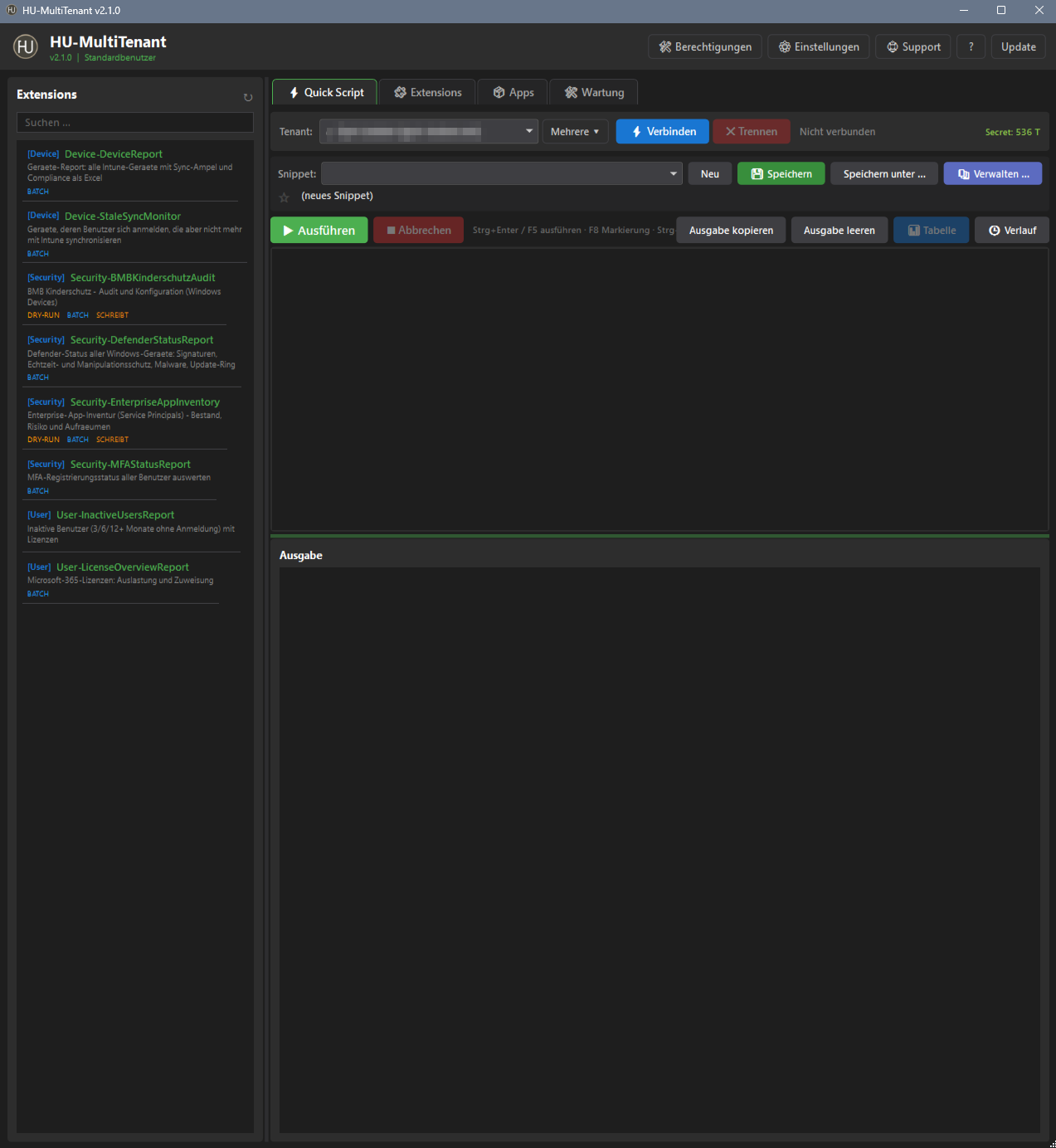Switch to the Quick Script tab

325,92
